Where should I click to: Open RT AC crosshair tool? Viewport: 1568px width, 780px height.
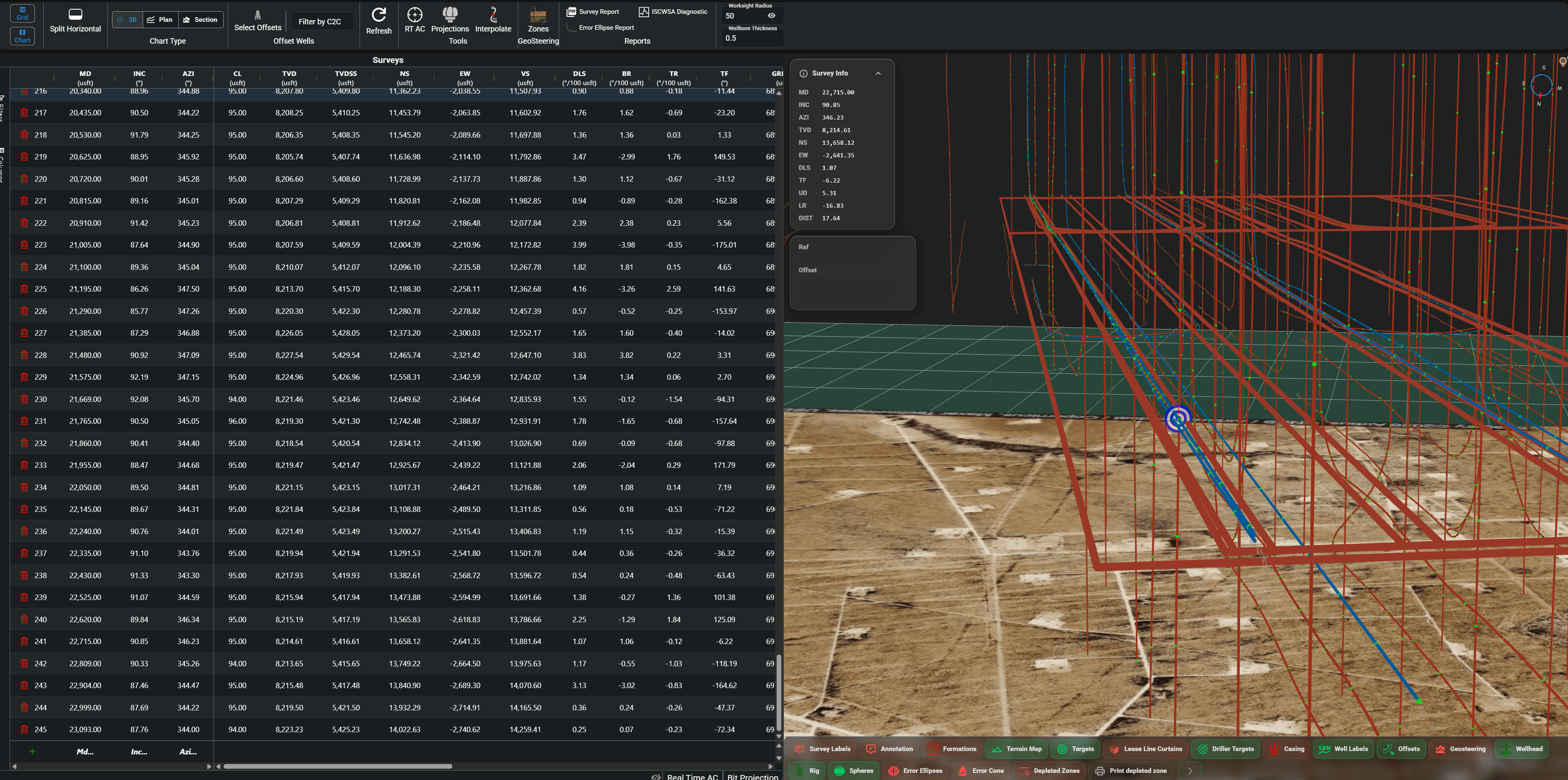coord(415,15)
